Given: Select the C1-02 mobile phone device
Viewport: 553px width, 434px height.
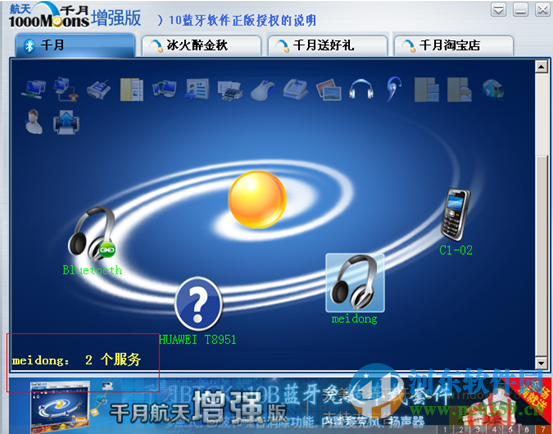Looking at the screenshot, I should pyautogui.click(x=456, y=215).
